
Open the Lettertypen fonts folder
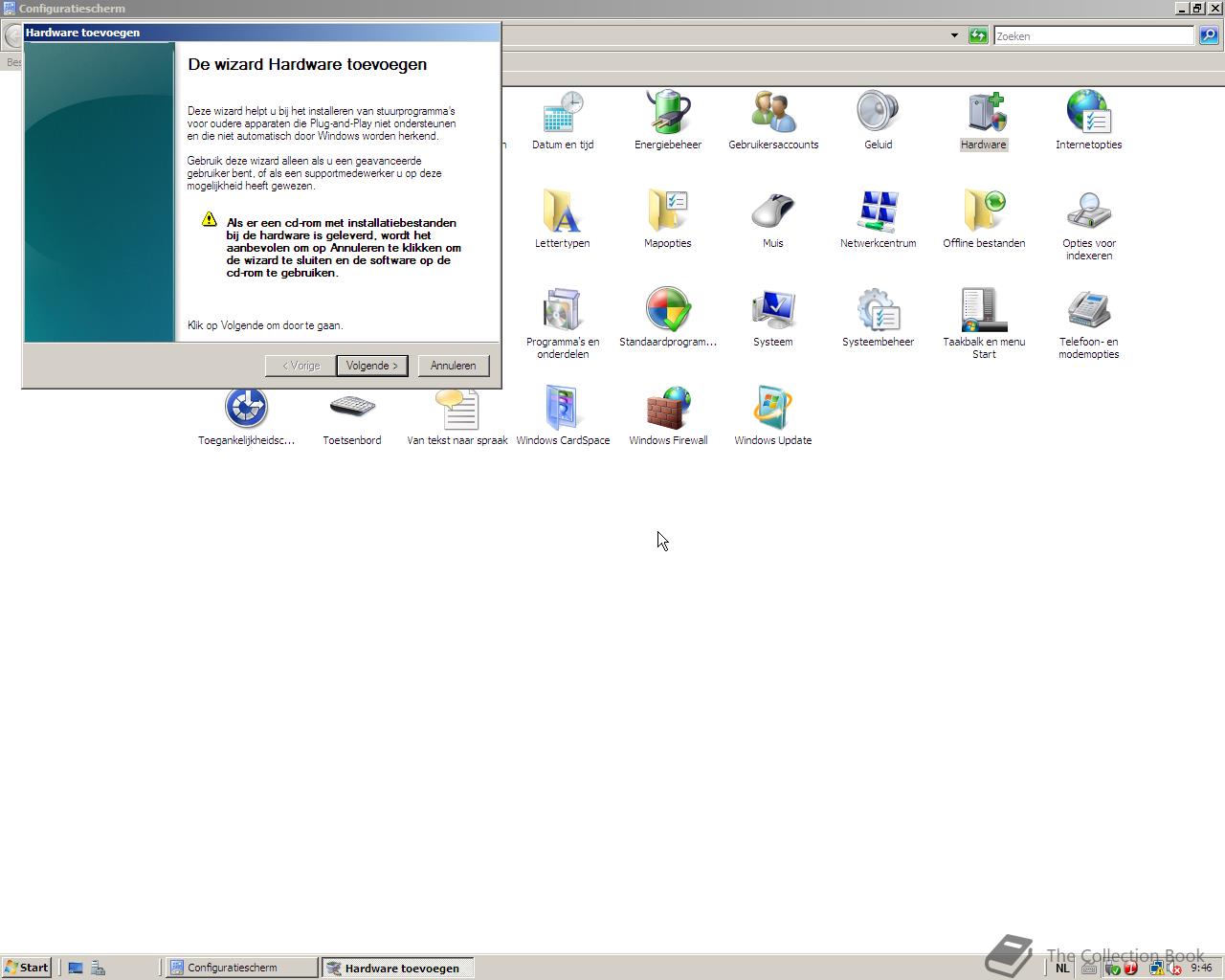pyautogui.click(x=563, y=219)
